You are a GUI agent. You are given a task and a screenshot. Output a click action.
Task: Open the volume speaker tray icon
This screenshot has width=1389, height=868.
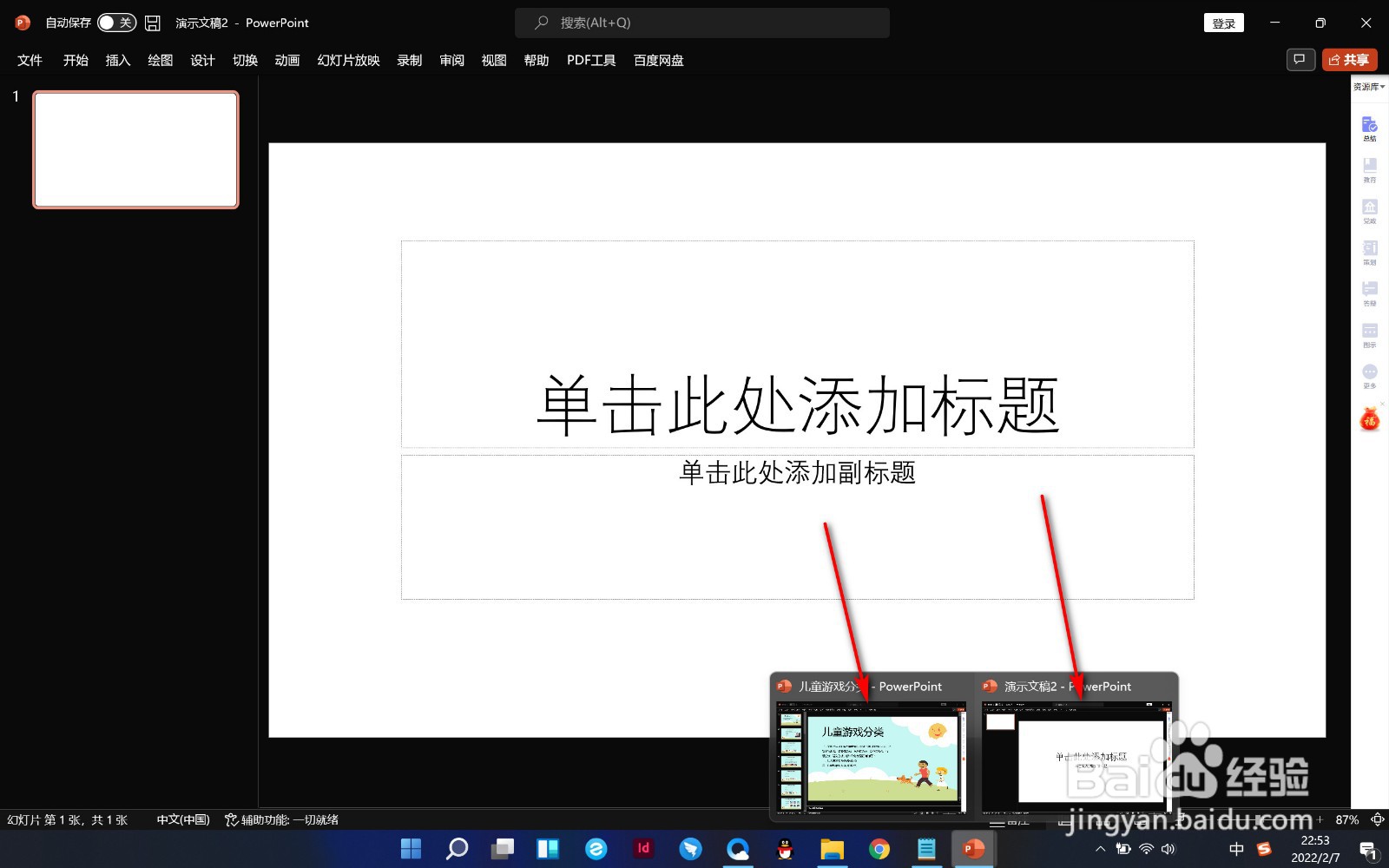1168,849
